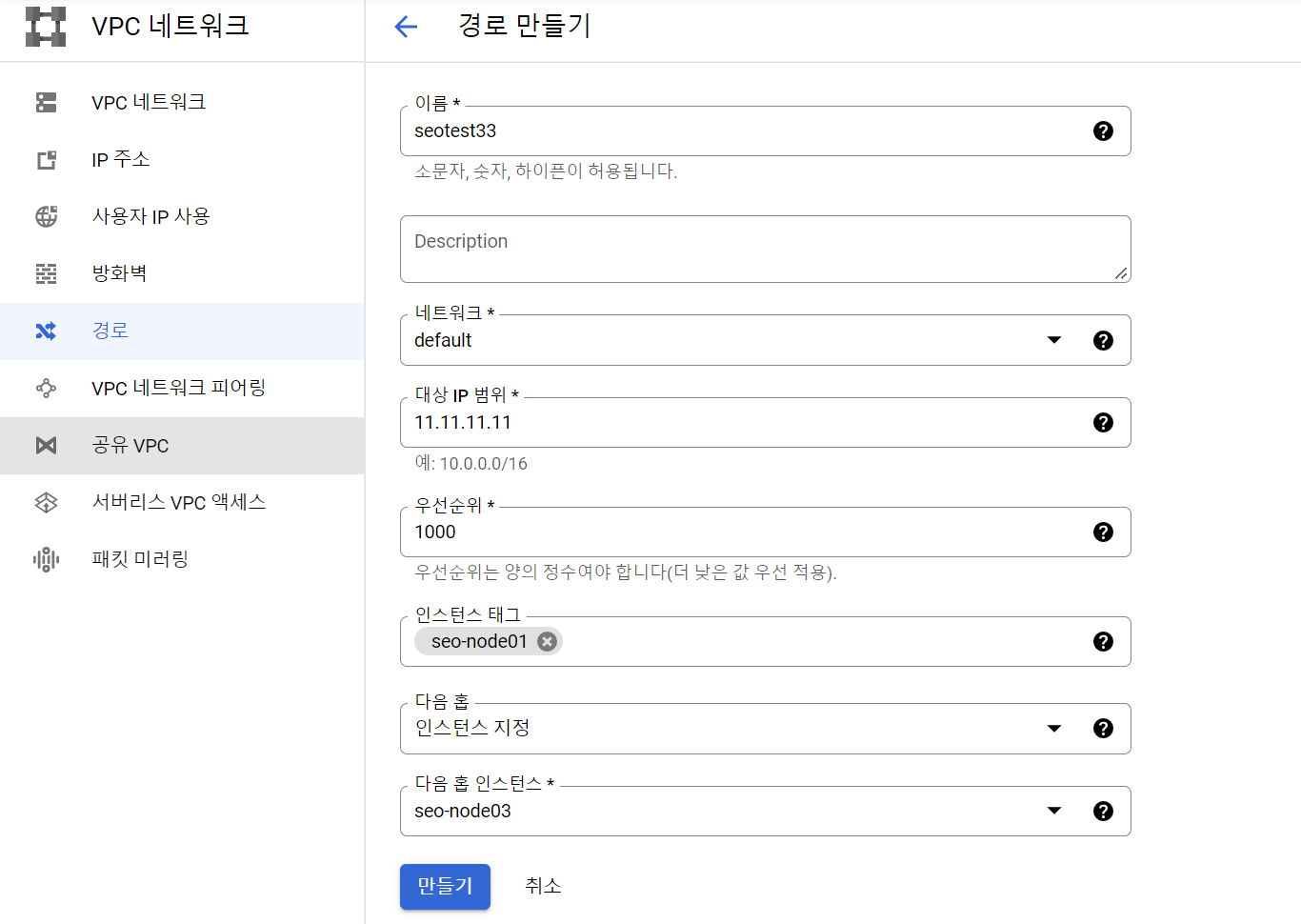The image size is (1301, 924).
Task: Click the IP 주소 sidebar icon
Action: (x=46, y=160)
